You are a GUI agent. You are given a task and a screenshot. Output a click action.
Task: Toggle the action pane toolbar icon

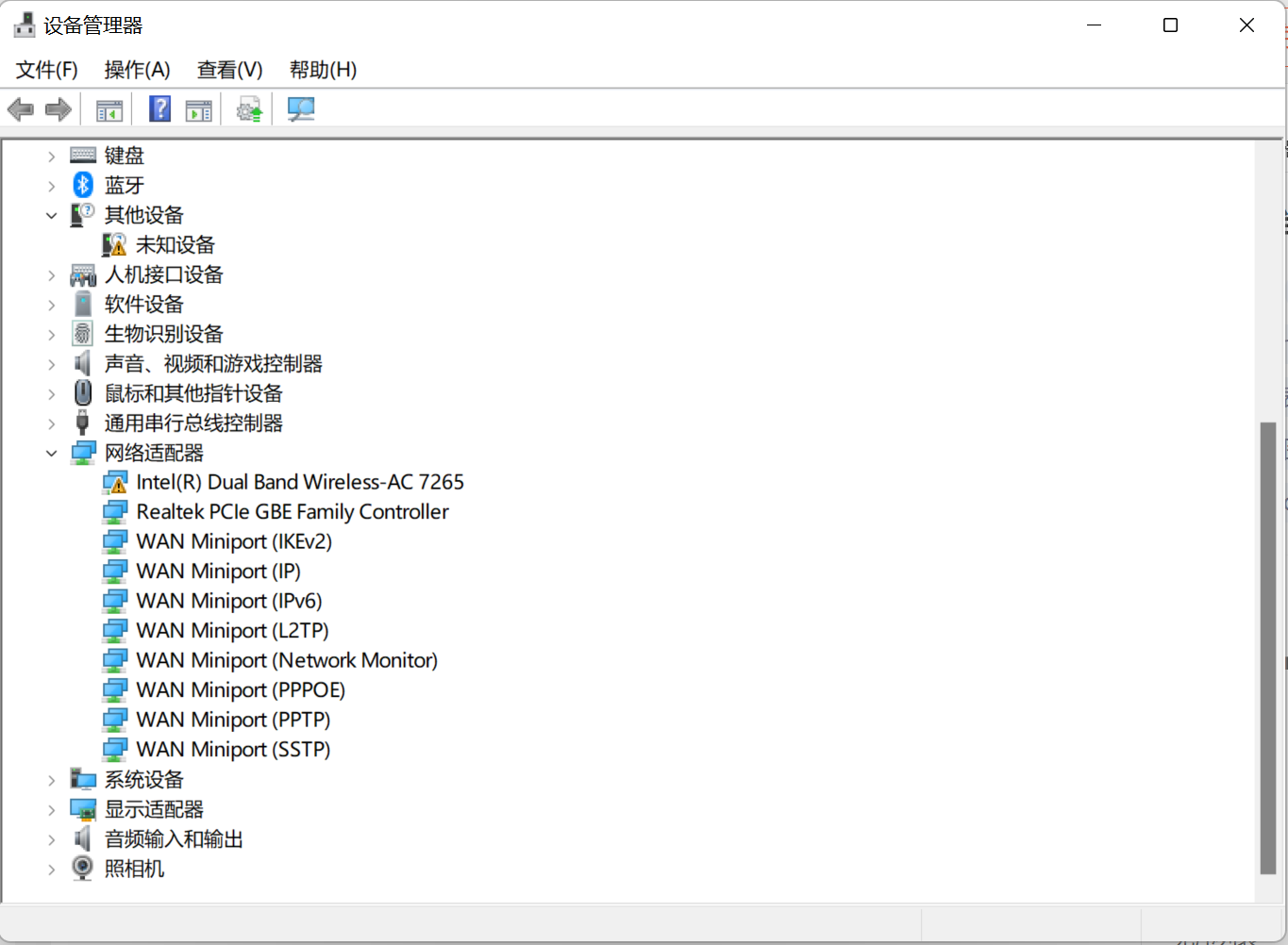(199, 110)
